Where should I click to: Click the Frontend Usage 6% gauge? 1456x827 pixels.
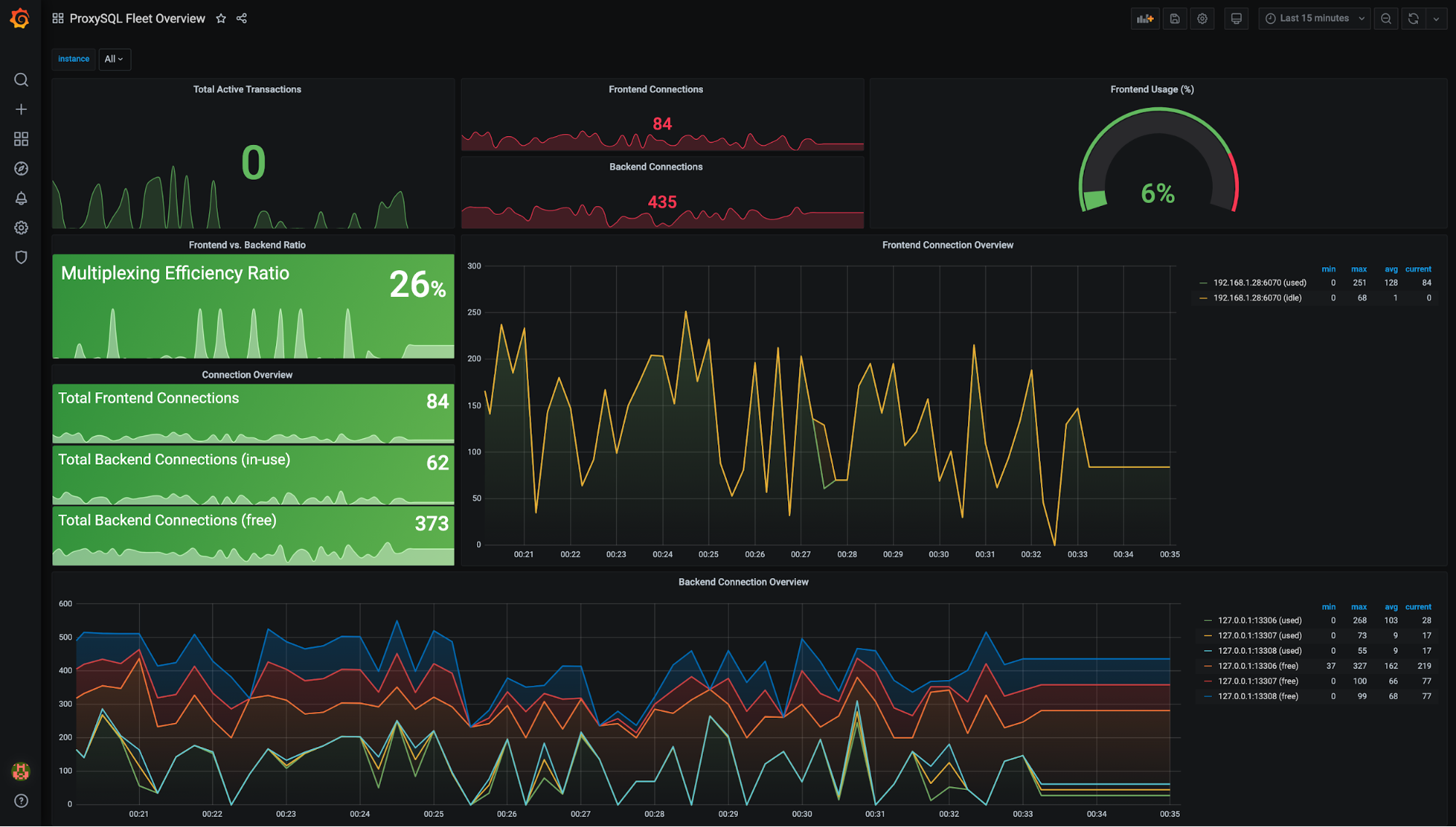1158,162
